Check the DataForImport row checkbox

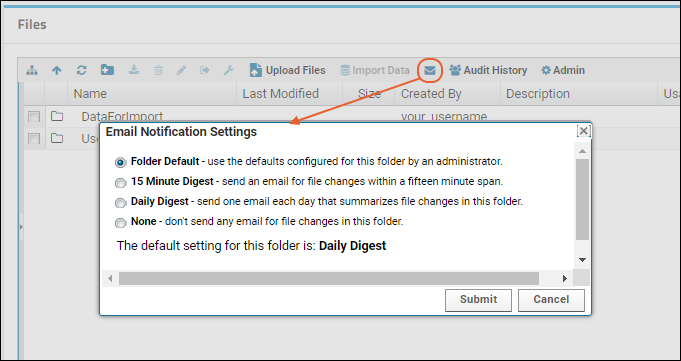[34, 117]
